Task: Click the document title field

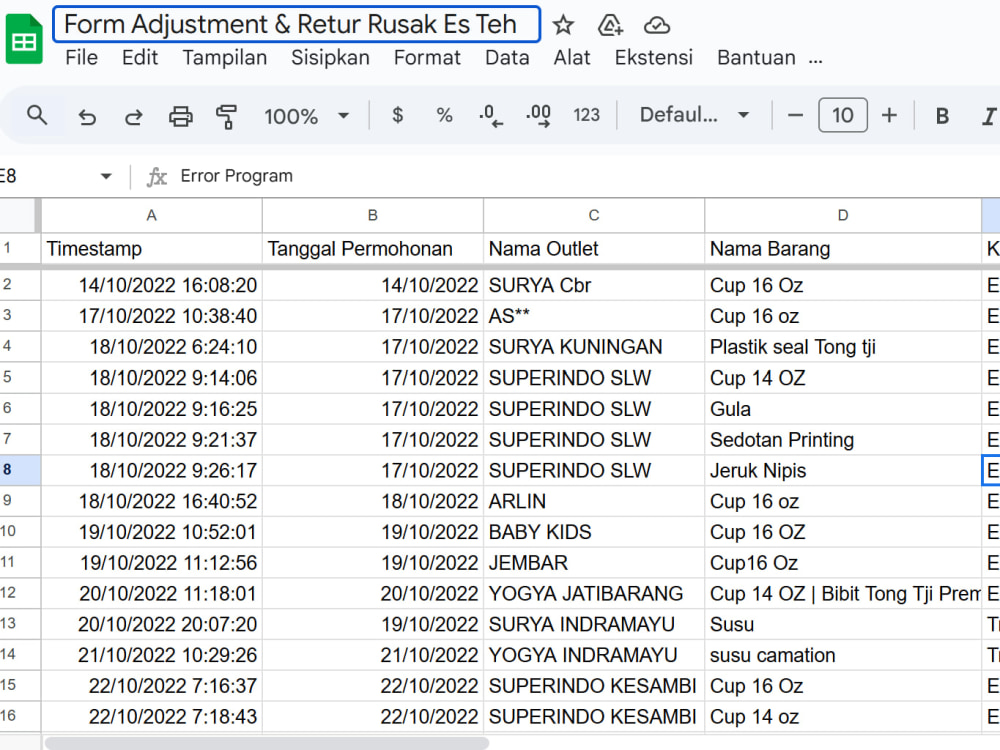Action: coord(297,24)
